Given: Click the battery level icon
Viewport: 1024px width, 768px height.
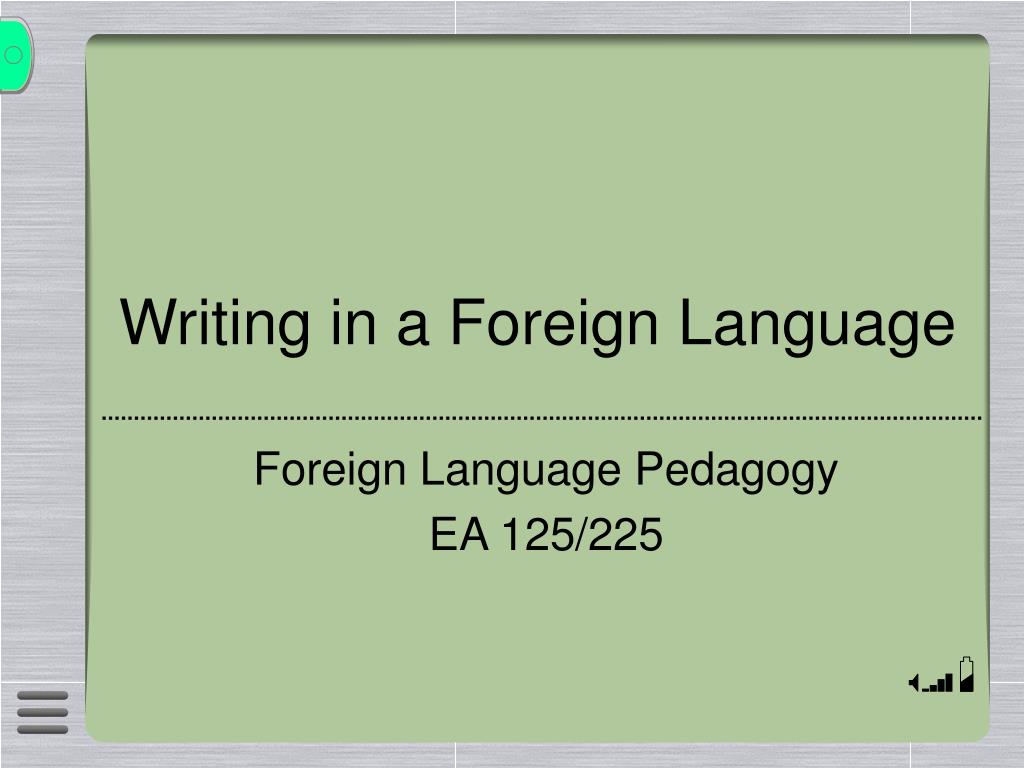Looking at the screenshot, I should (x=967, y=675).
